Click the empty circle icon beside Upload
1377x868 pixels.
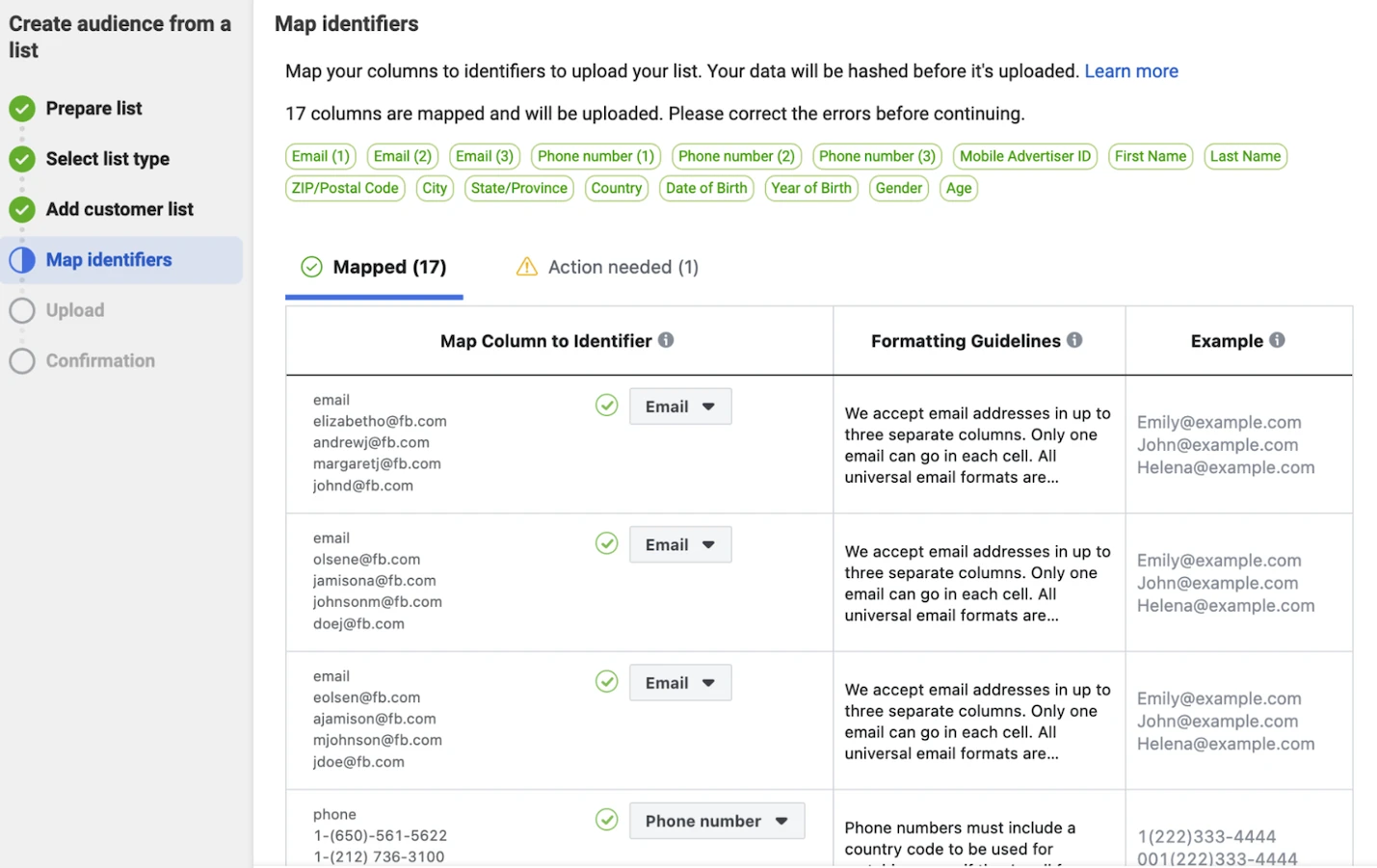pyautogui.click(x=22, y=310)
